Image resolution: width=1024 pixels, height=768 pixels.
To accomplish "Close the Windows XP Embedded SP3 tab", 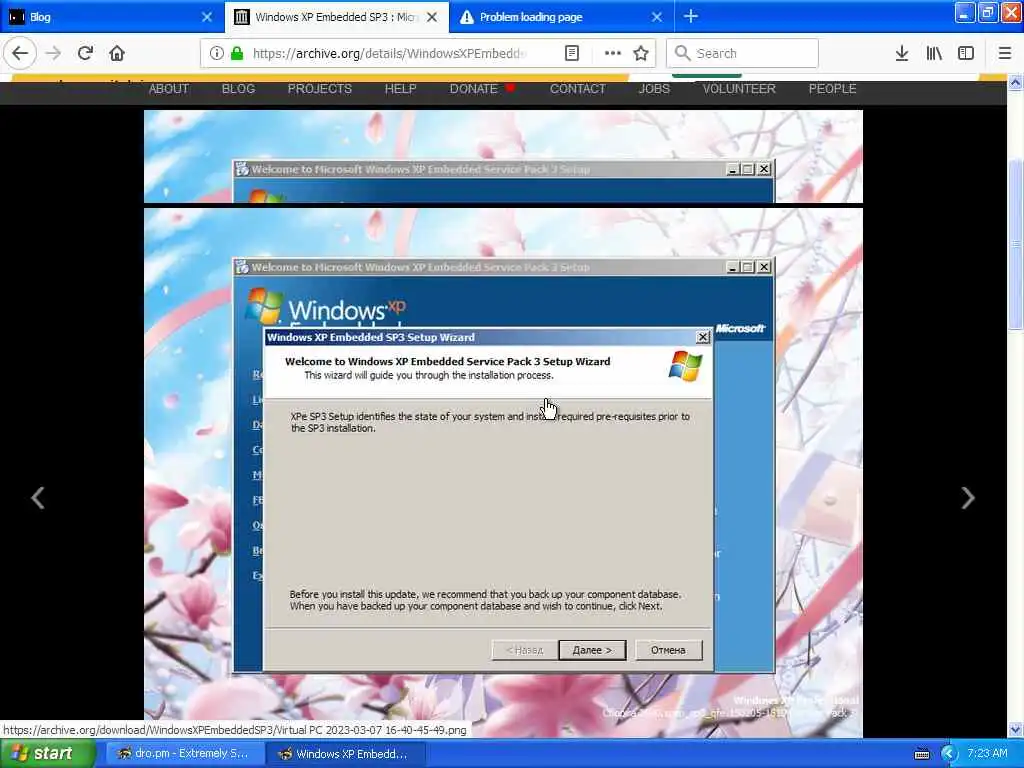I will (432, 17).
